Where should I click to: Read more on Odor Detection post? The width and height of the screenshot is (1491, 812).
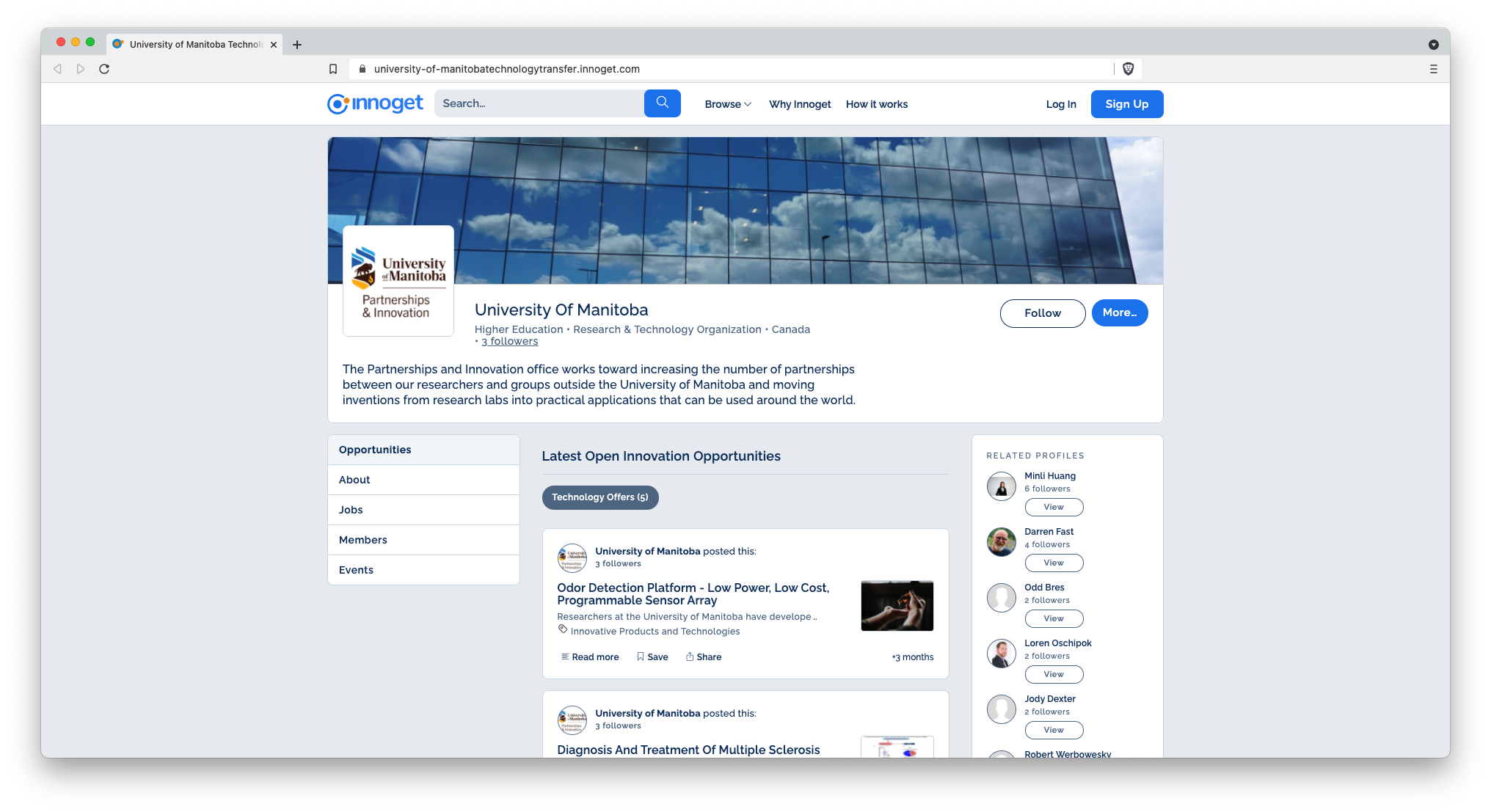[x=590, y=657]
